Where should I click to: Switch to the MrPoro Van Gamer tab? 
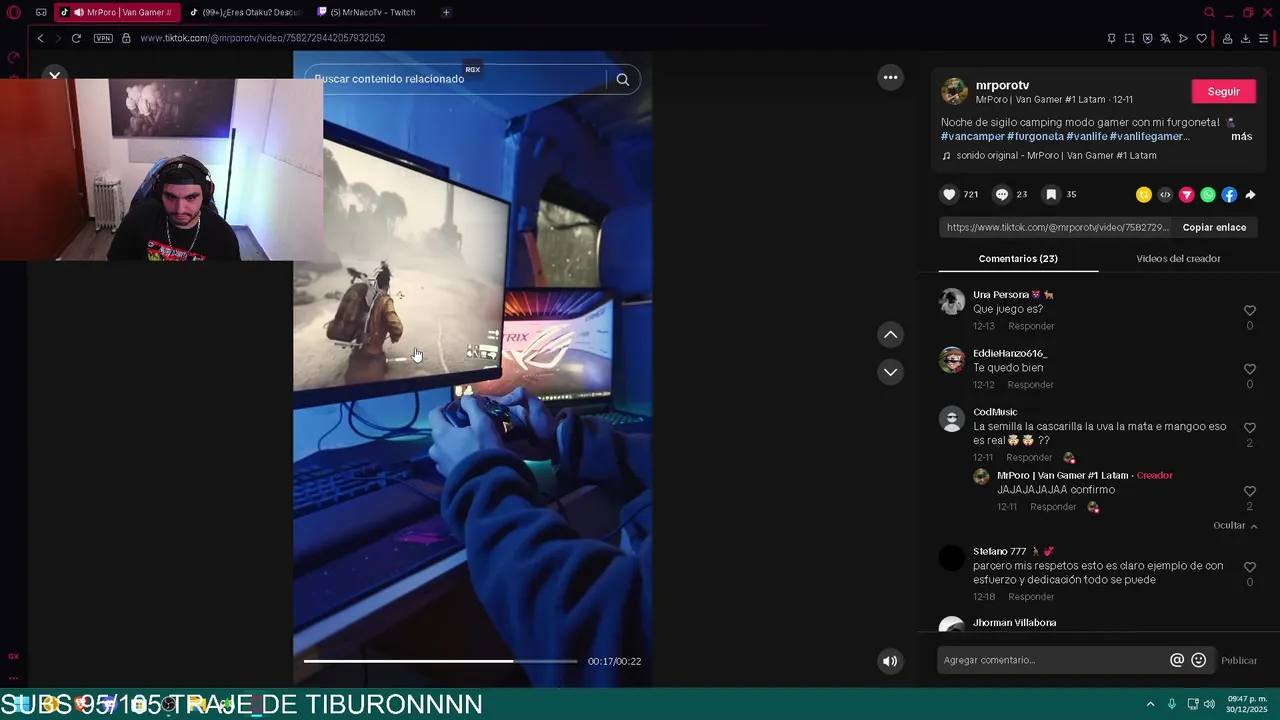point(118,12)
